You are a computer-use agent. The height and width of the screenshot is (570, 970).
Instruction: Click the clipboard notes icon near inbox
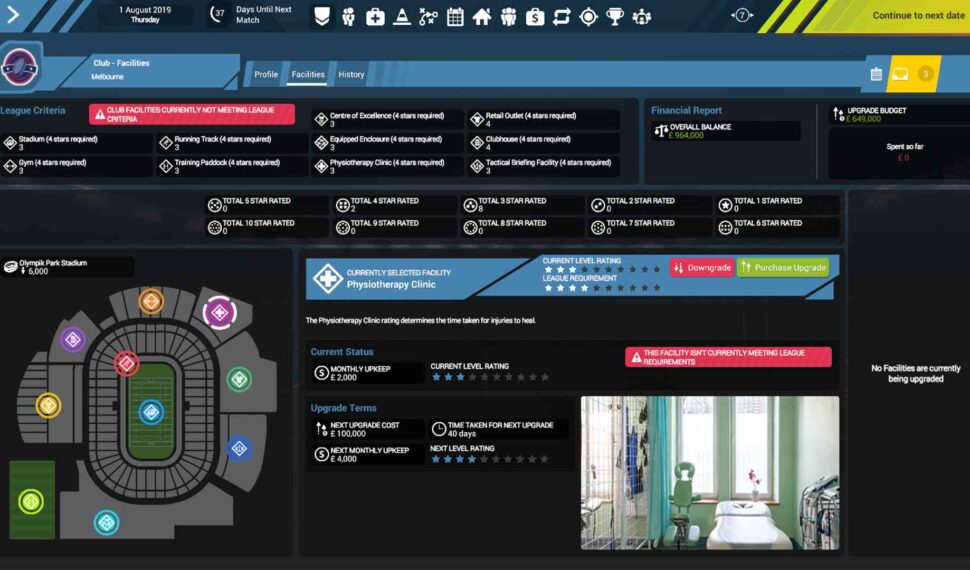click(876, 74)
